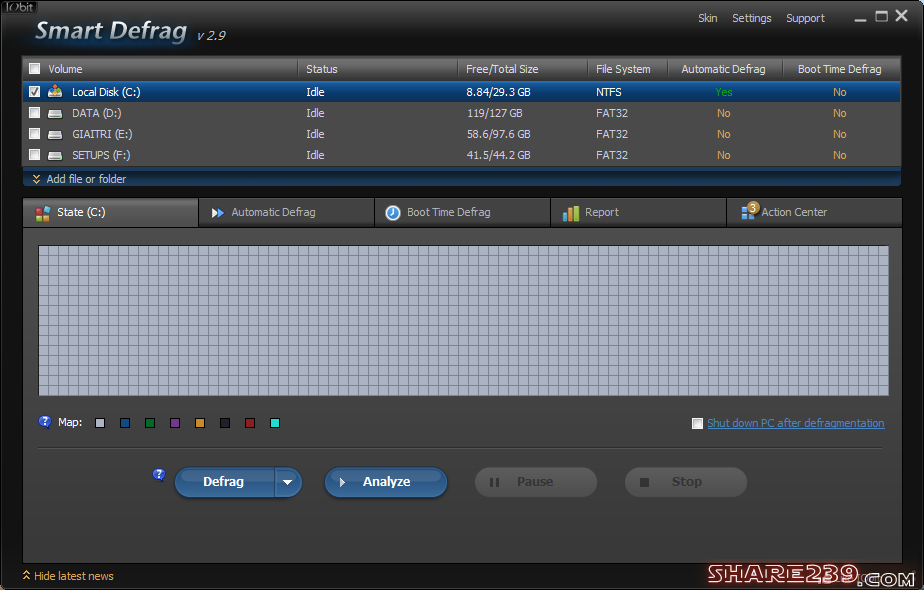924x590 pixels.
Task: Minimize the Smart Defrag window
Action: point(860,18)
